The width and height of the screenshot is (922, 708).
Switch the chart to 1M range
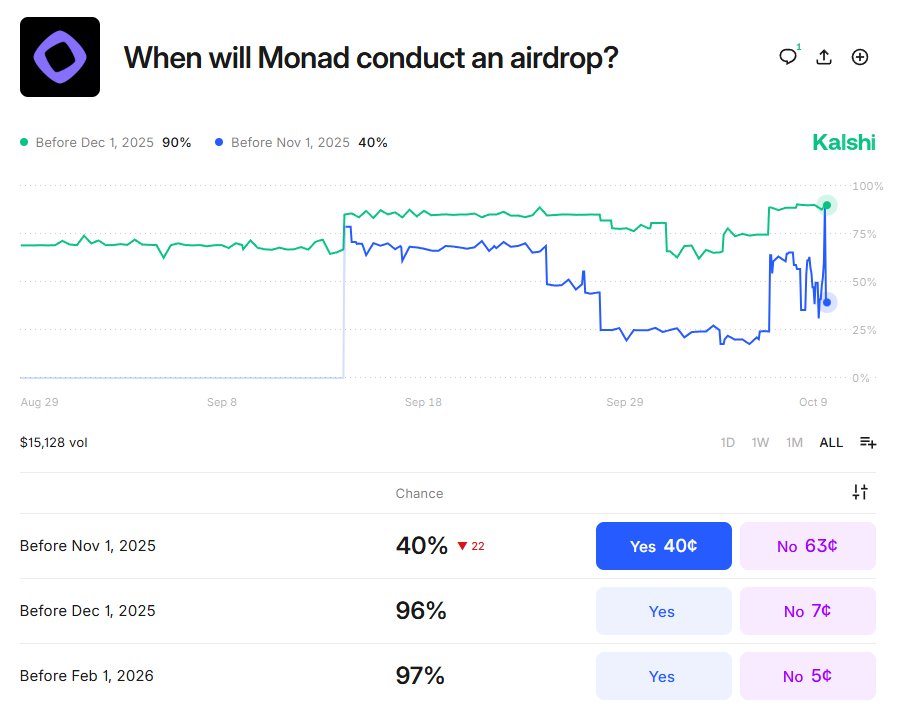tap(794, 442)
